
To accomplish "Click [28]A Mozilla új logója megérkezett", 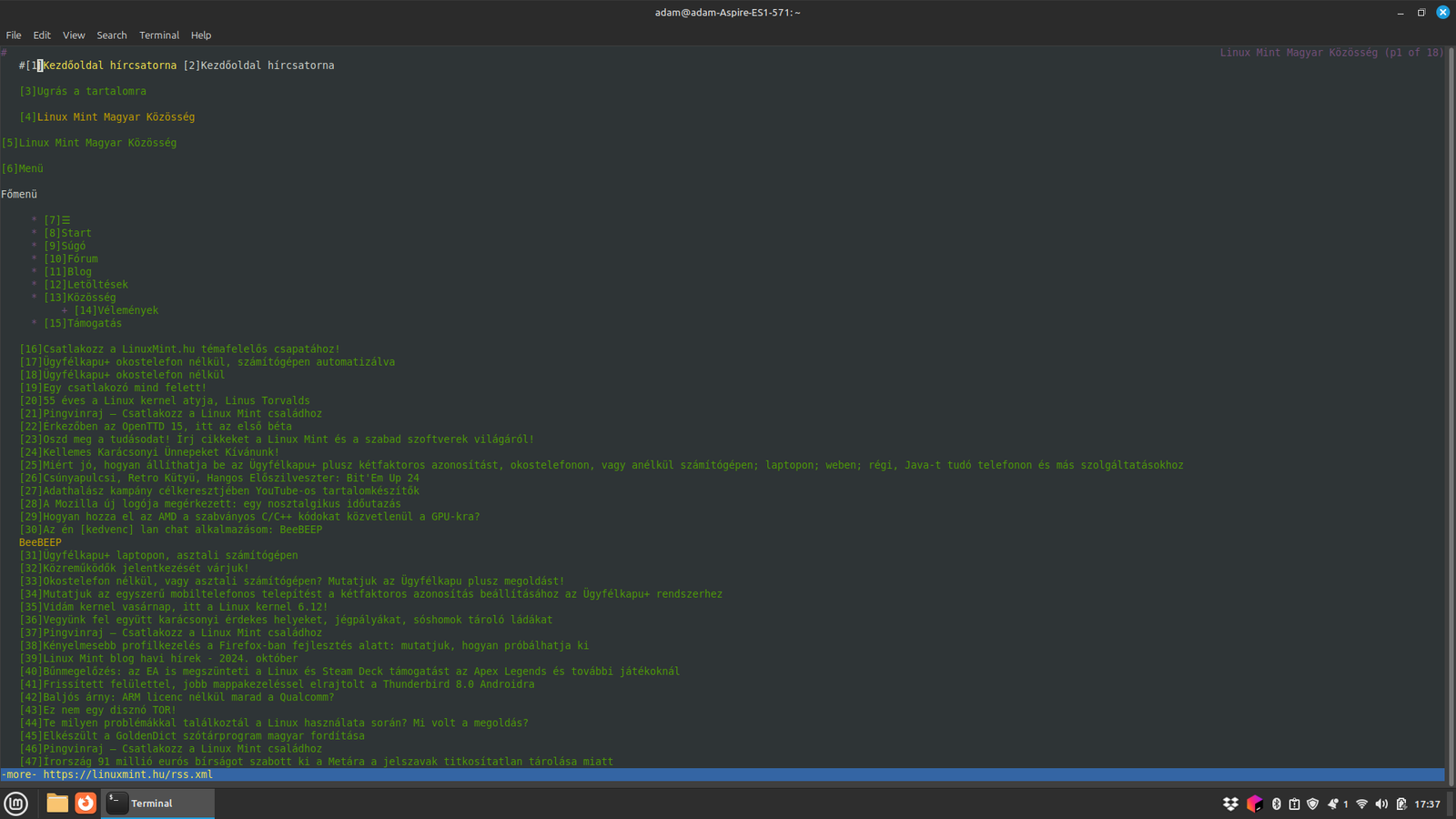I will click(x=210, y=503).
